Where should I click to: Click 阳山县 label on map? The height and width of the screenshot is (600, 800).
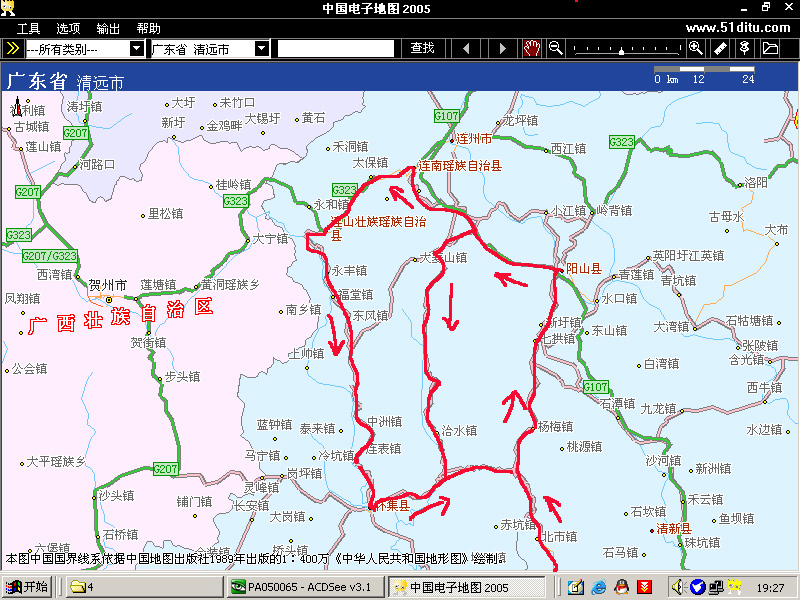(584, 269)
